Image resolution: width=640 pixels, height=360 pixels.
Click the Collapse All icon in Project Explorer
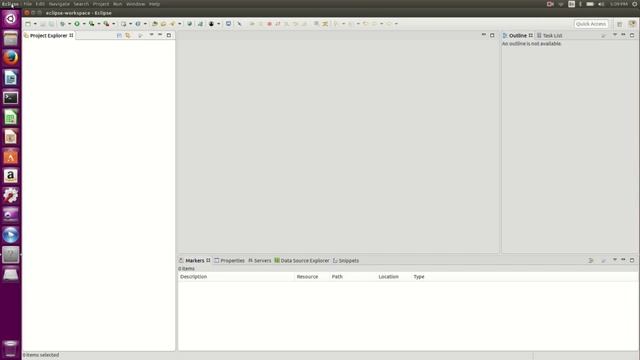point(119,36)
